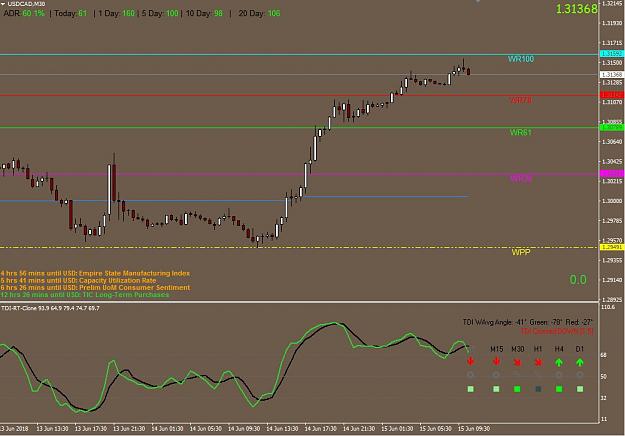Click the Empire State Manufacturing Index news line
This screenshot has width=625, height=436.
(95, 273)
